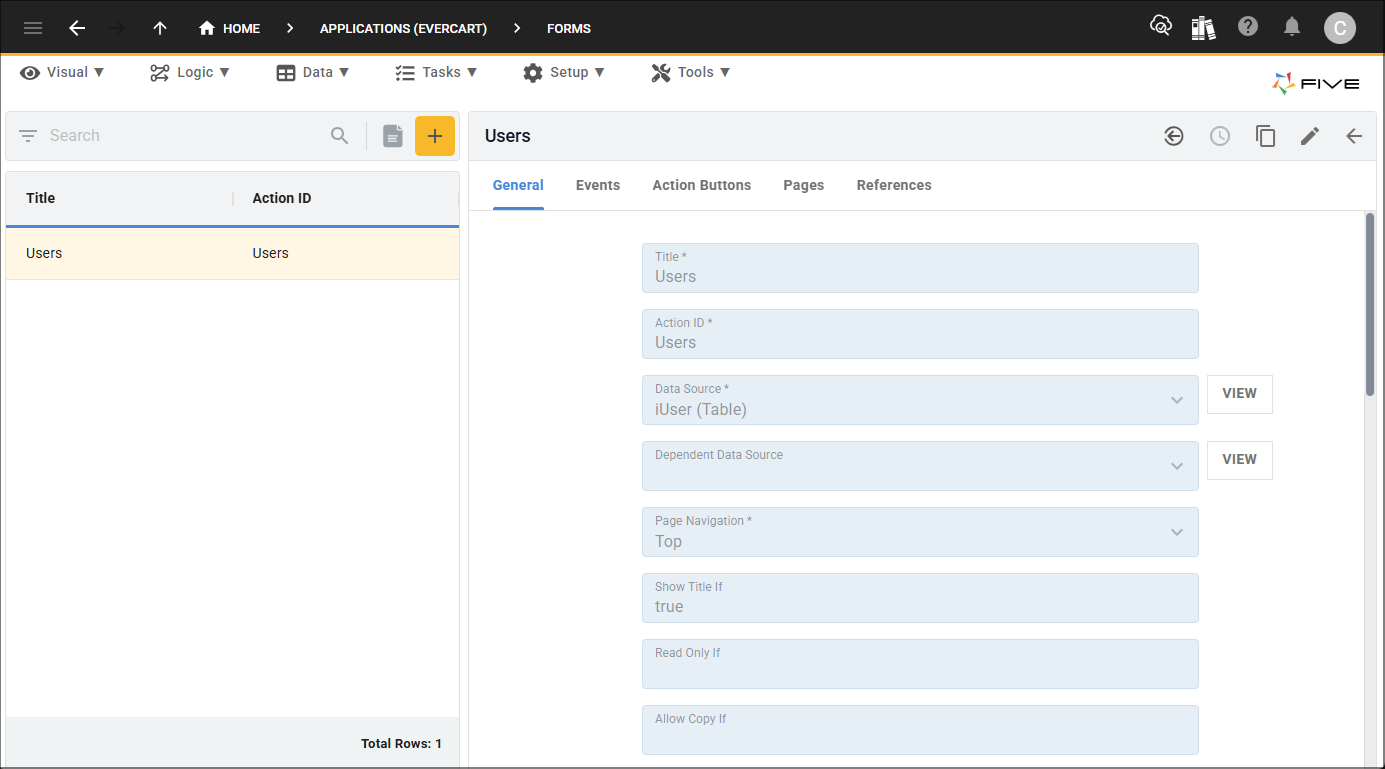Click the copy icon in Users header

(x=1265, y=136)
